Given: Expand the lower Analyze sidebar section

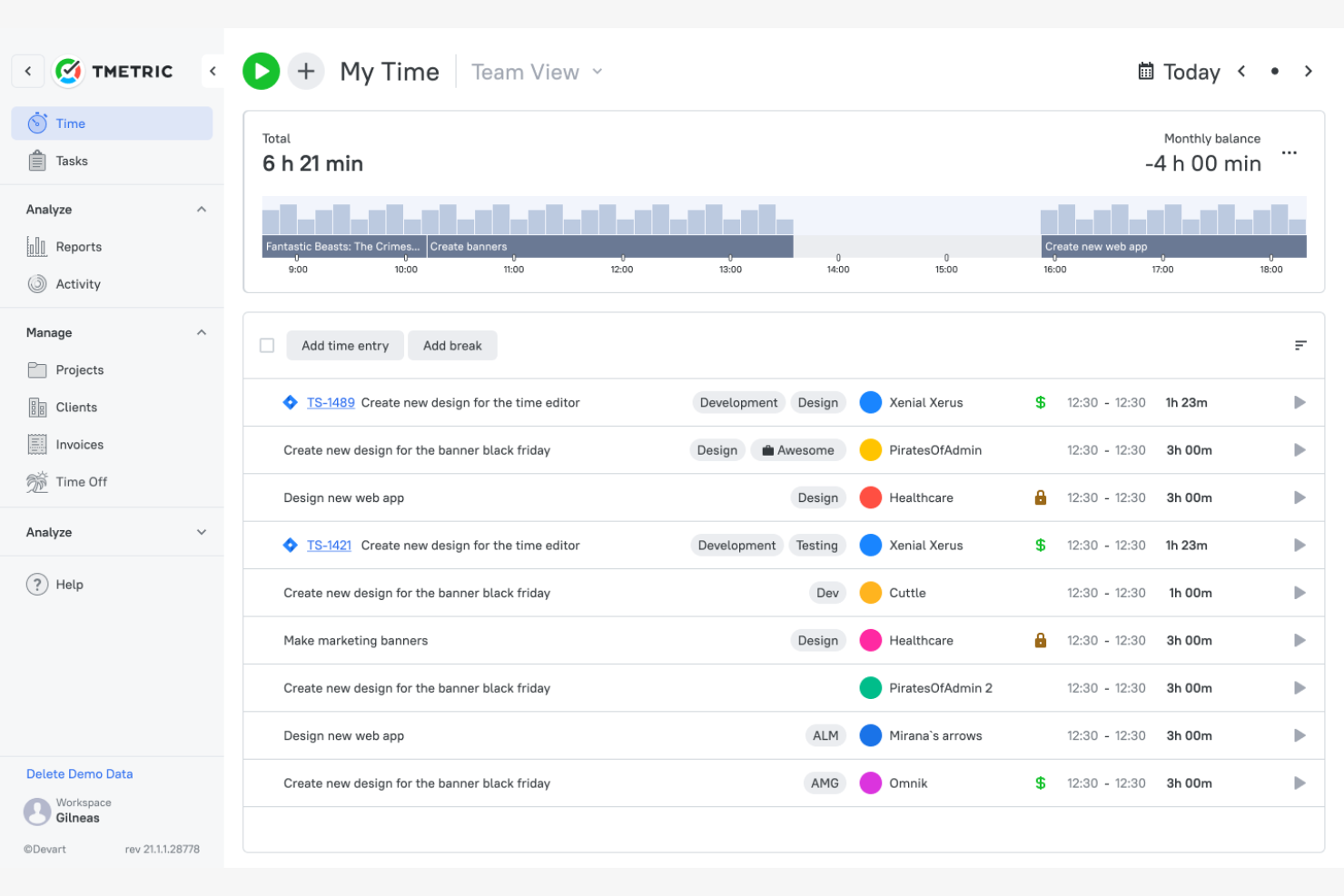Looking at the screenshot, I should point(201,532).
